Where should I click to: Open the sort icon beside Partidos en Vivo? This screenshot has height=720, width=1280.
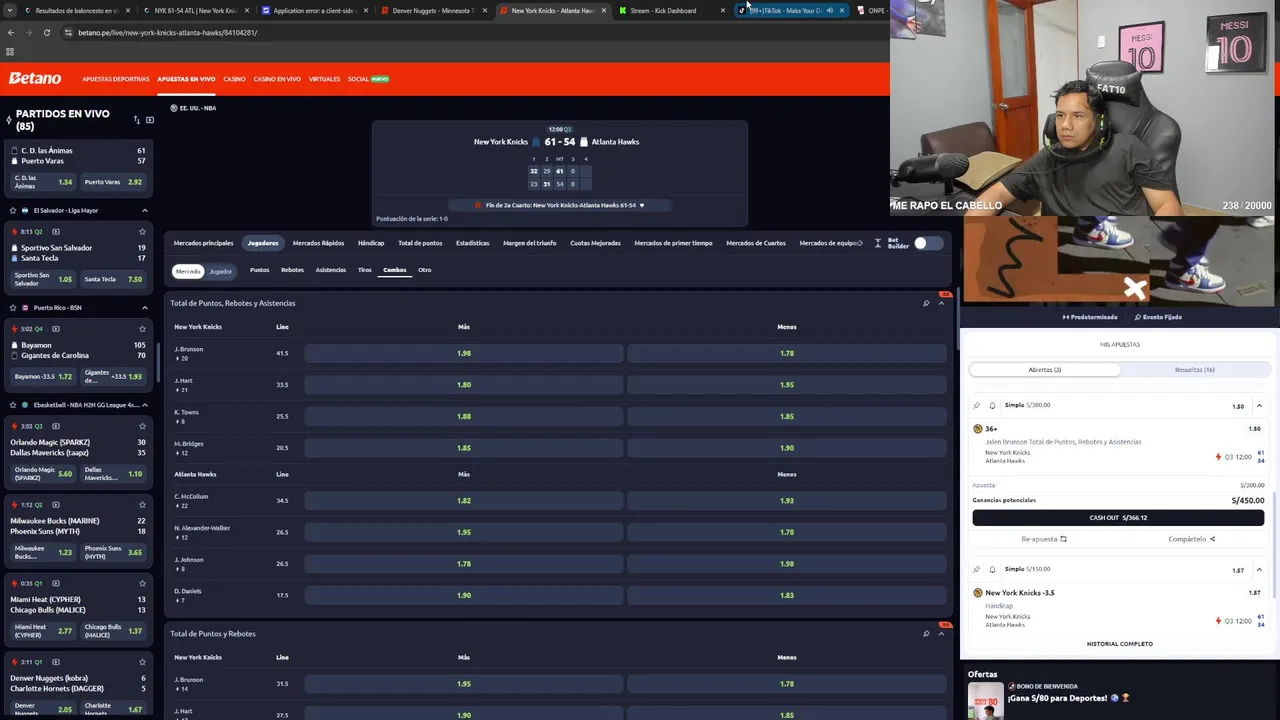click(x=136, y=120)
